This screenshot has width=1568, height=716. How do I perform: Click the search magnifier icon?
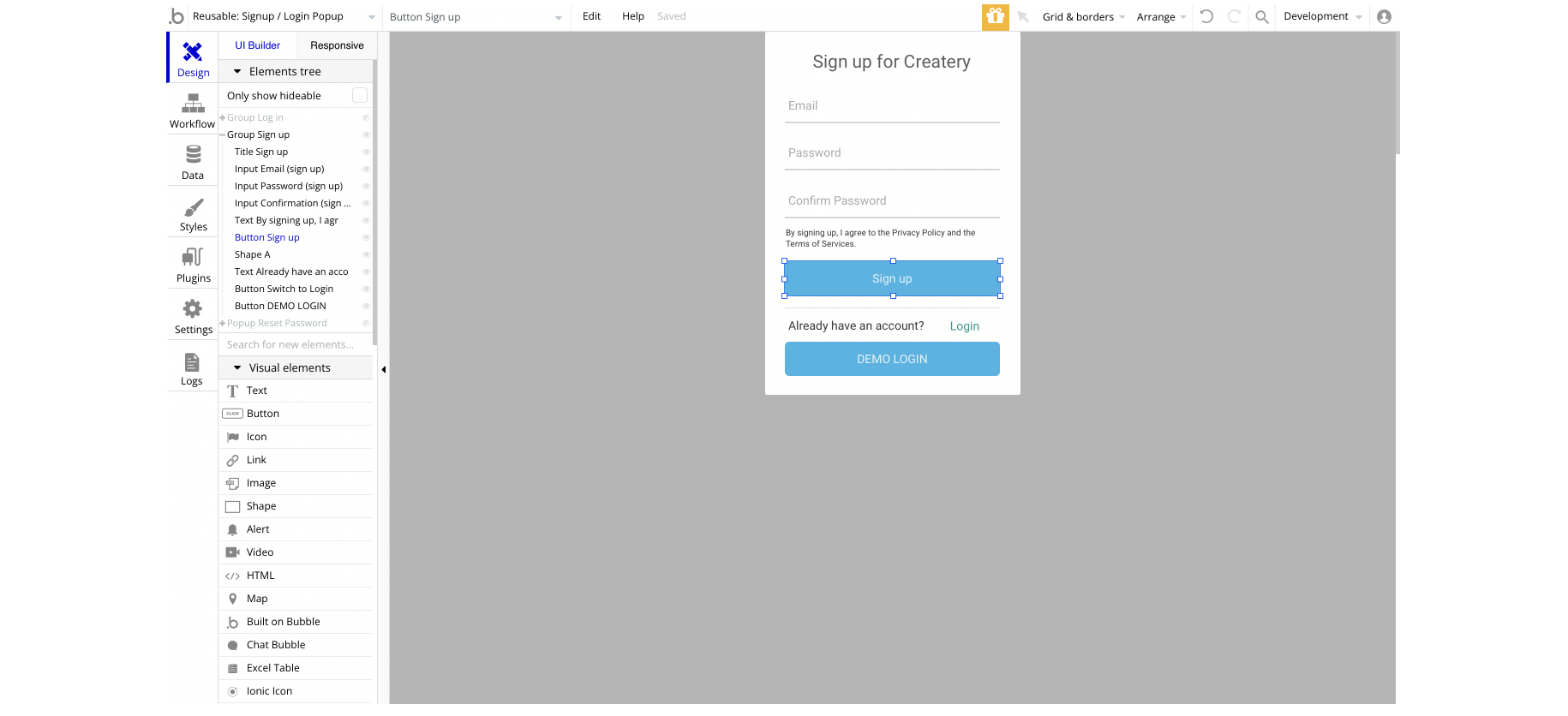coord(1262,16)
